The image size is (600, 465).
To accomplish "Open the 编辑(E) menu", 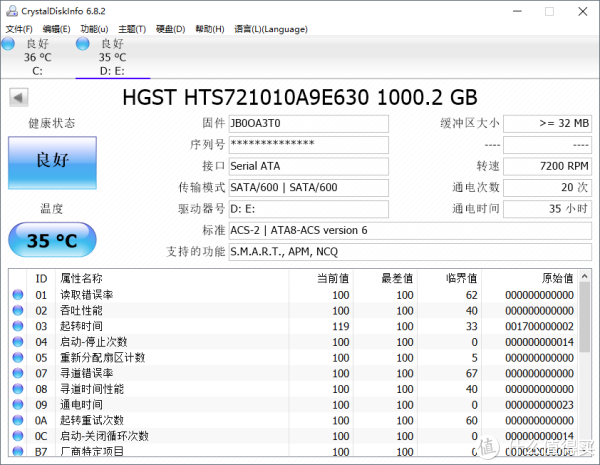I will tap(57, 29).
